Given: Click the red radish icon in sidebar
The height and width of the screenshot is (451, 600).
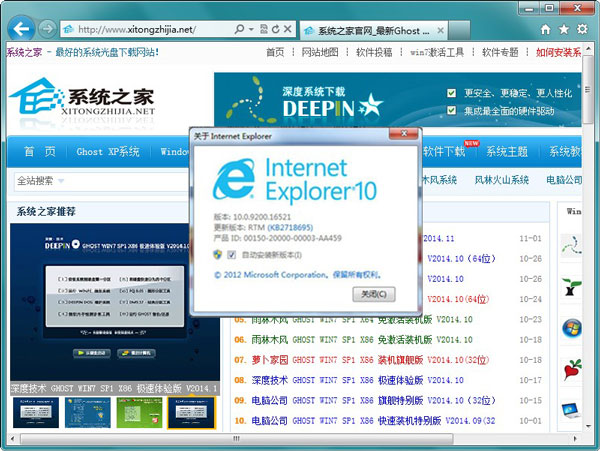Looking at the screenshot, I should pyautogui.click(x=572, y=370).
